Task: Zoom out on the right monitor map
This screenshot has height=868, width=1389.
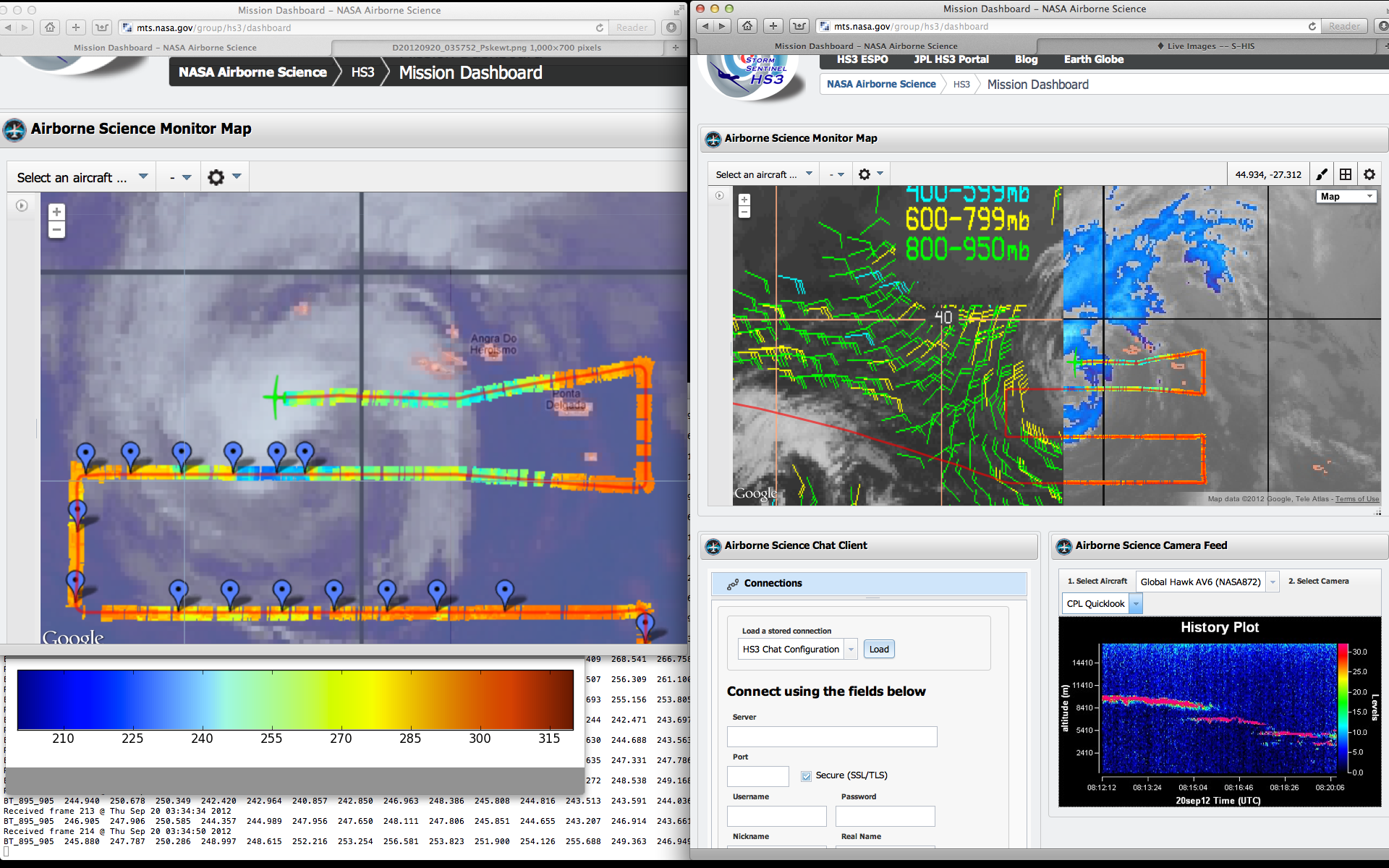Action: [744, 213]
